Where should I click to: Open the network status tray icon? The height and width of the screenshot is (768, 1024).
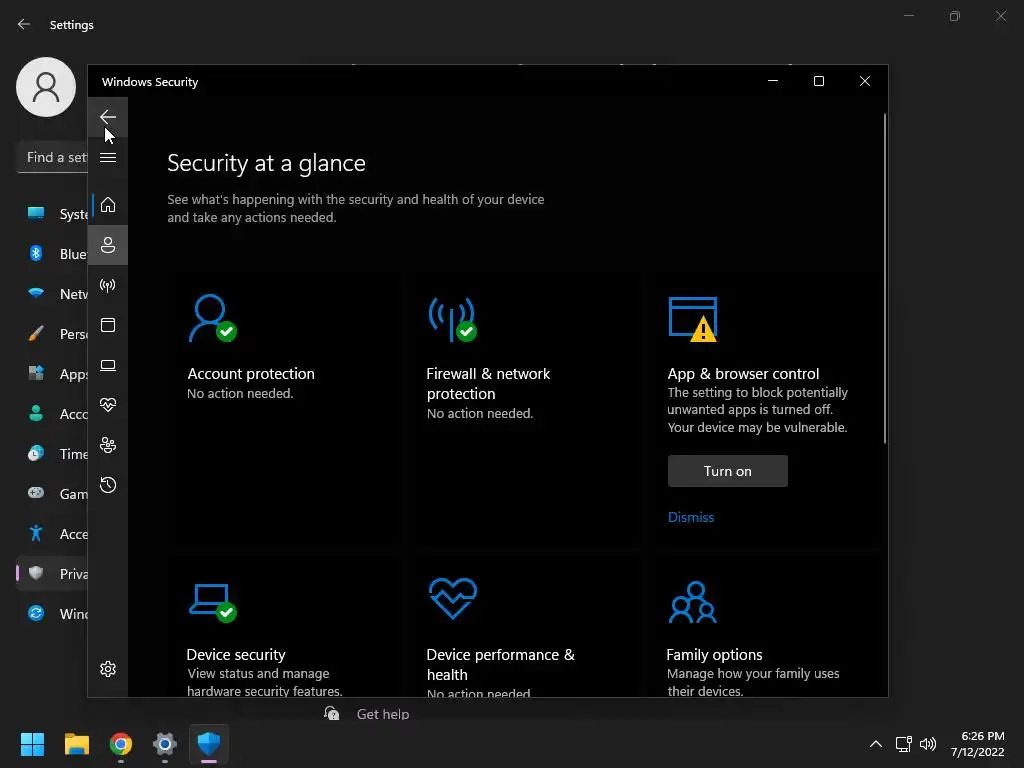903,744
